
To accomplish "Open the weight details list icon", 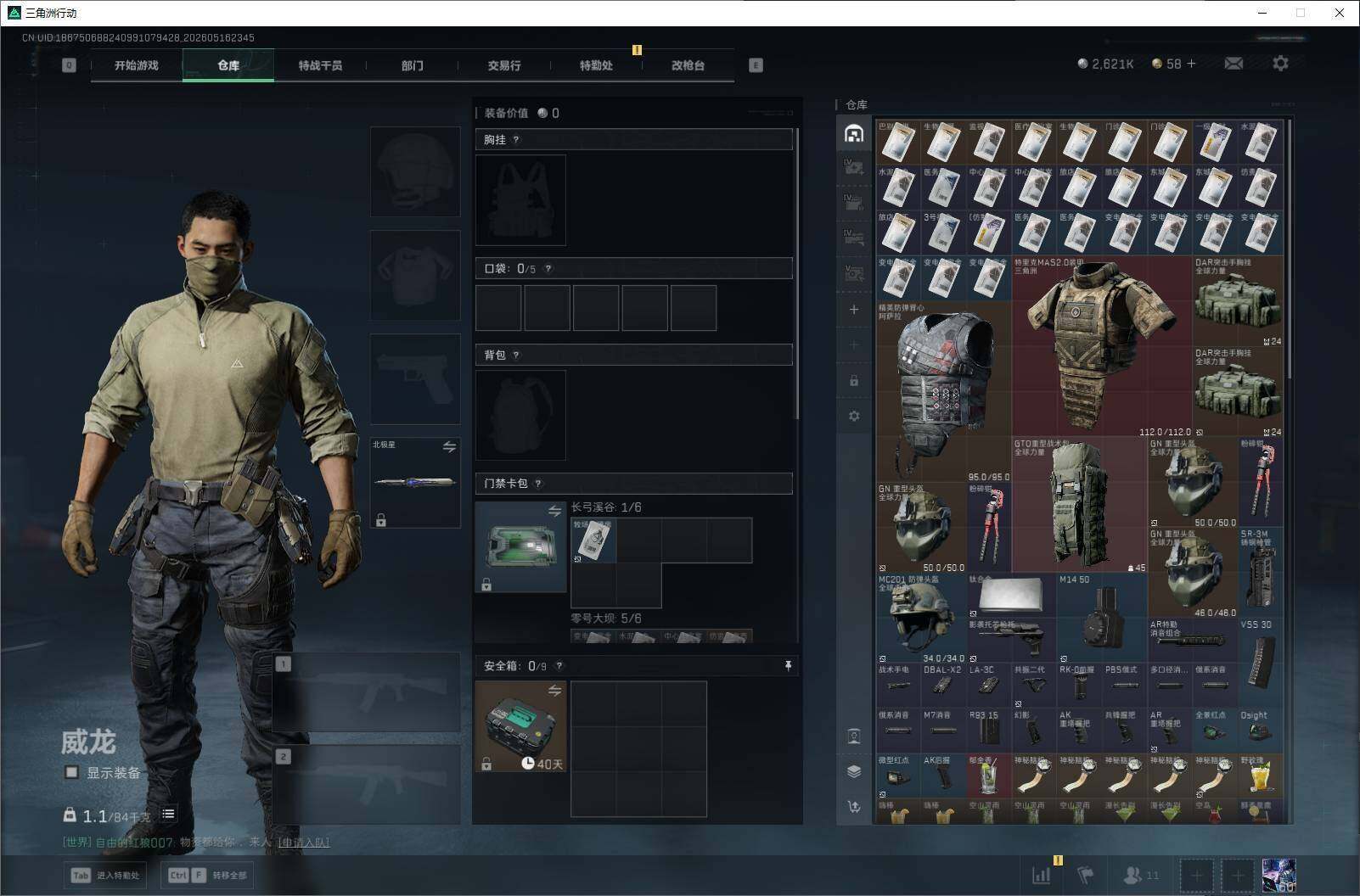I will [x=168, y=815].
